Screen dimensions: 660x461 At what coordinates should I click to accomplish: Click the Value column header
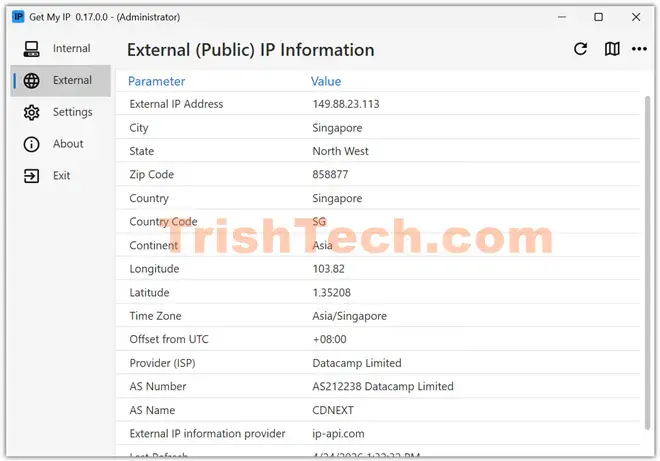point(326,81)
